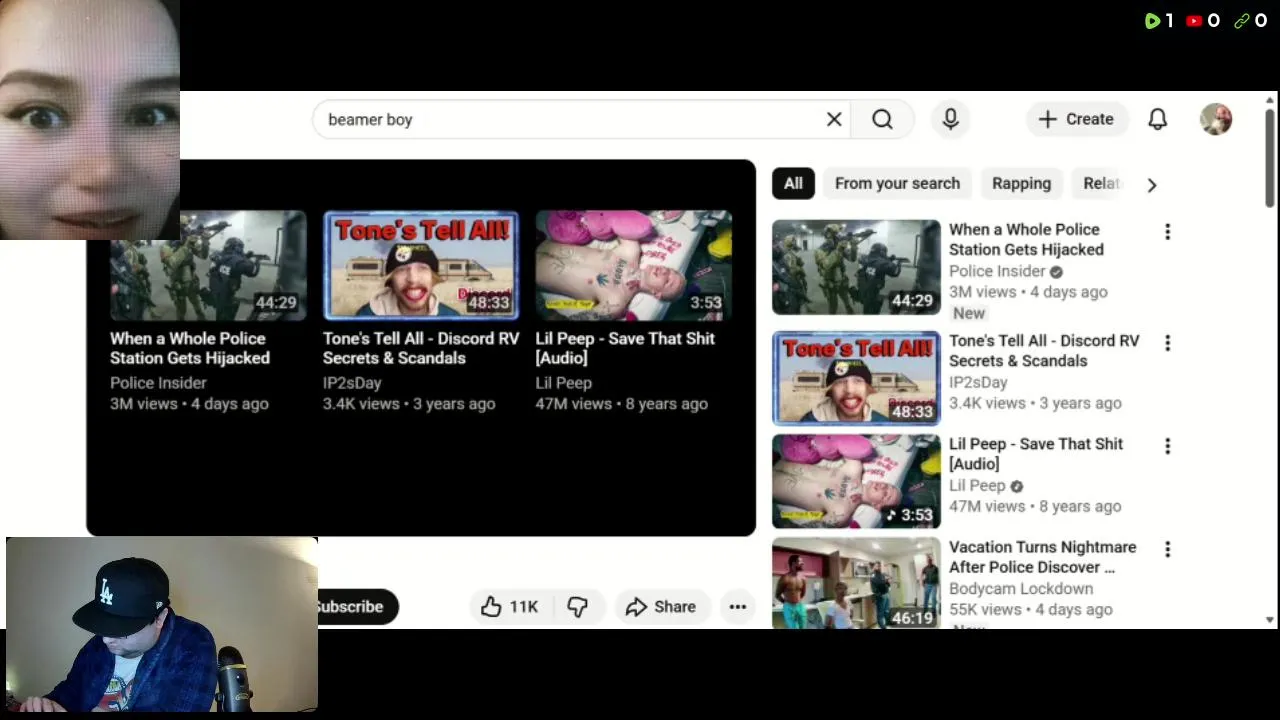Like the video with 11K thumbs-up
This screenshot has height=720, width=1280.
[510, 607]
